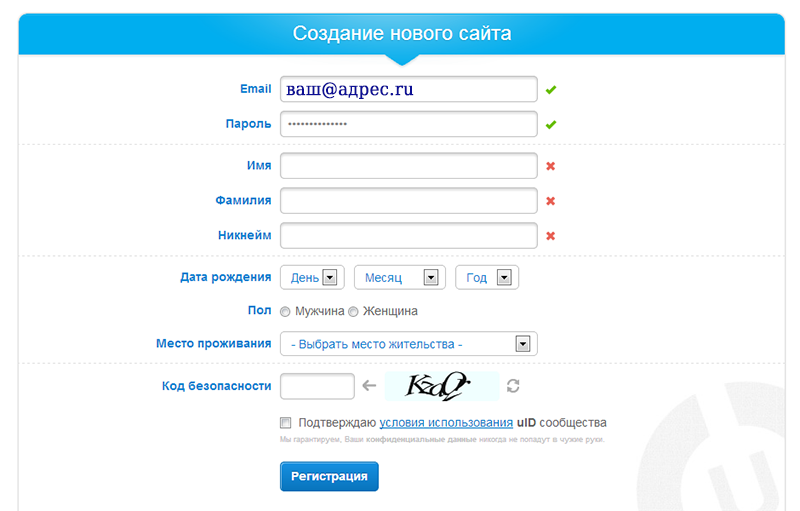Focus the Email input field

pos(409,89)
